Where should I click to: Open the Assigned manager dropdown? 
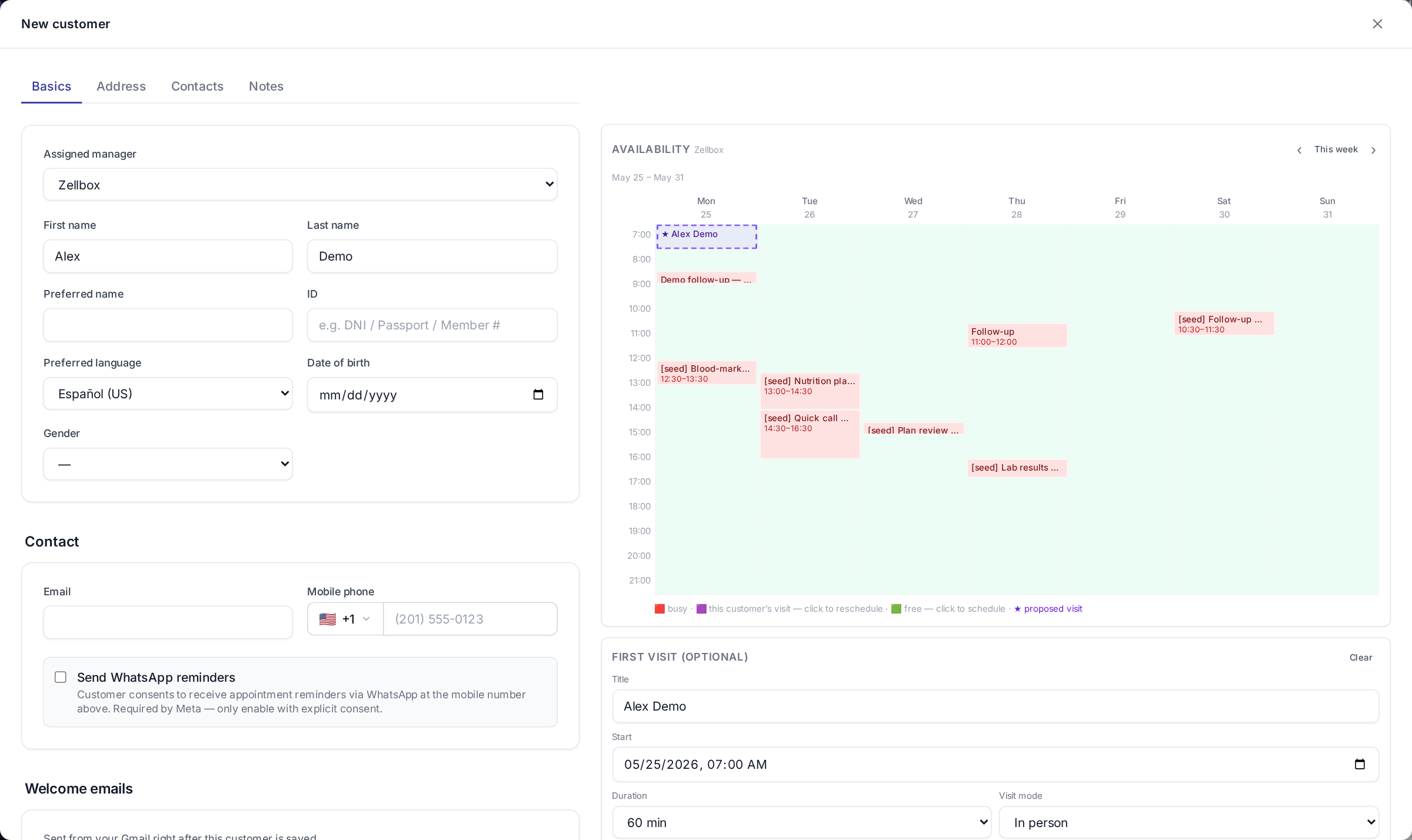(300, 185)
